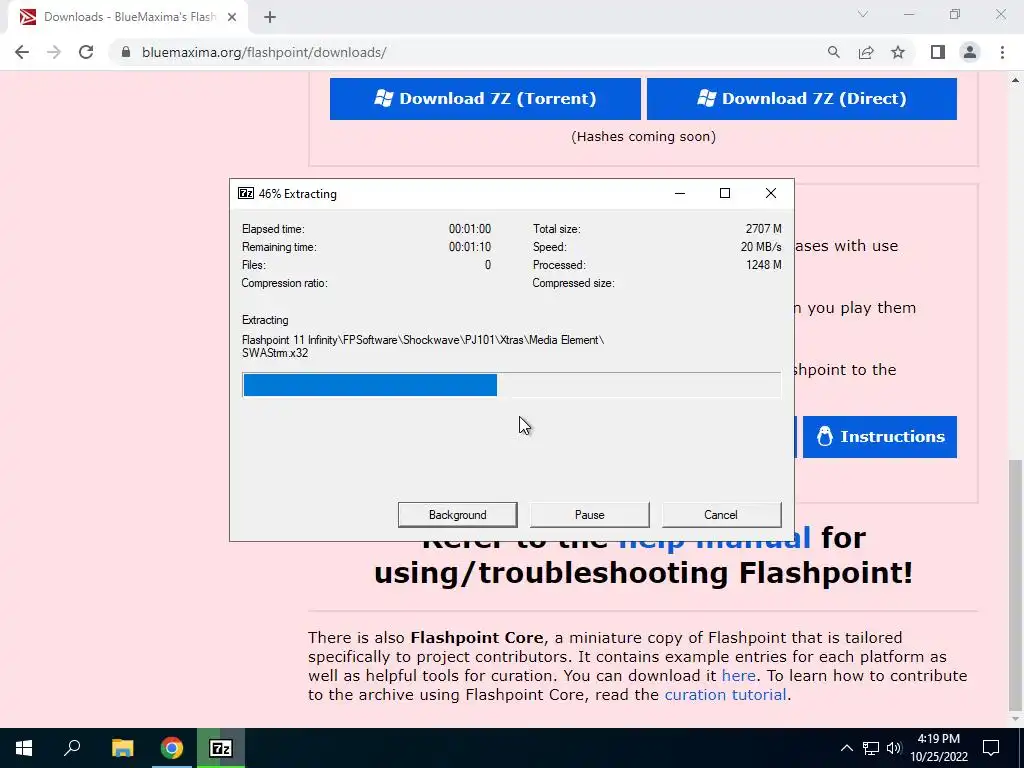The height and width of the screenshot is (768, 1024).
Task: Bookmark this page with star icon
Action: pos(898,52)
